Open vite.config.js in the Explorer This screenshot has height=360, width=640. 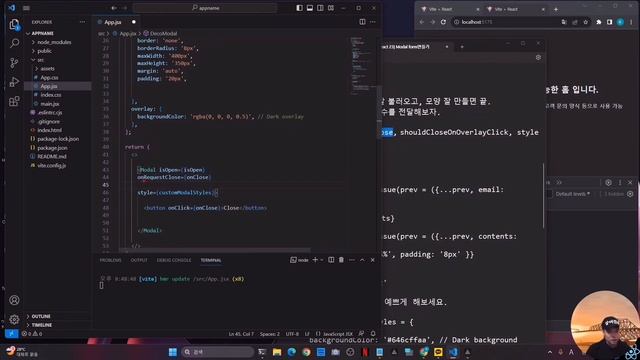click(51, 165)
